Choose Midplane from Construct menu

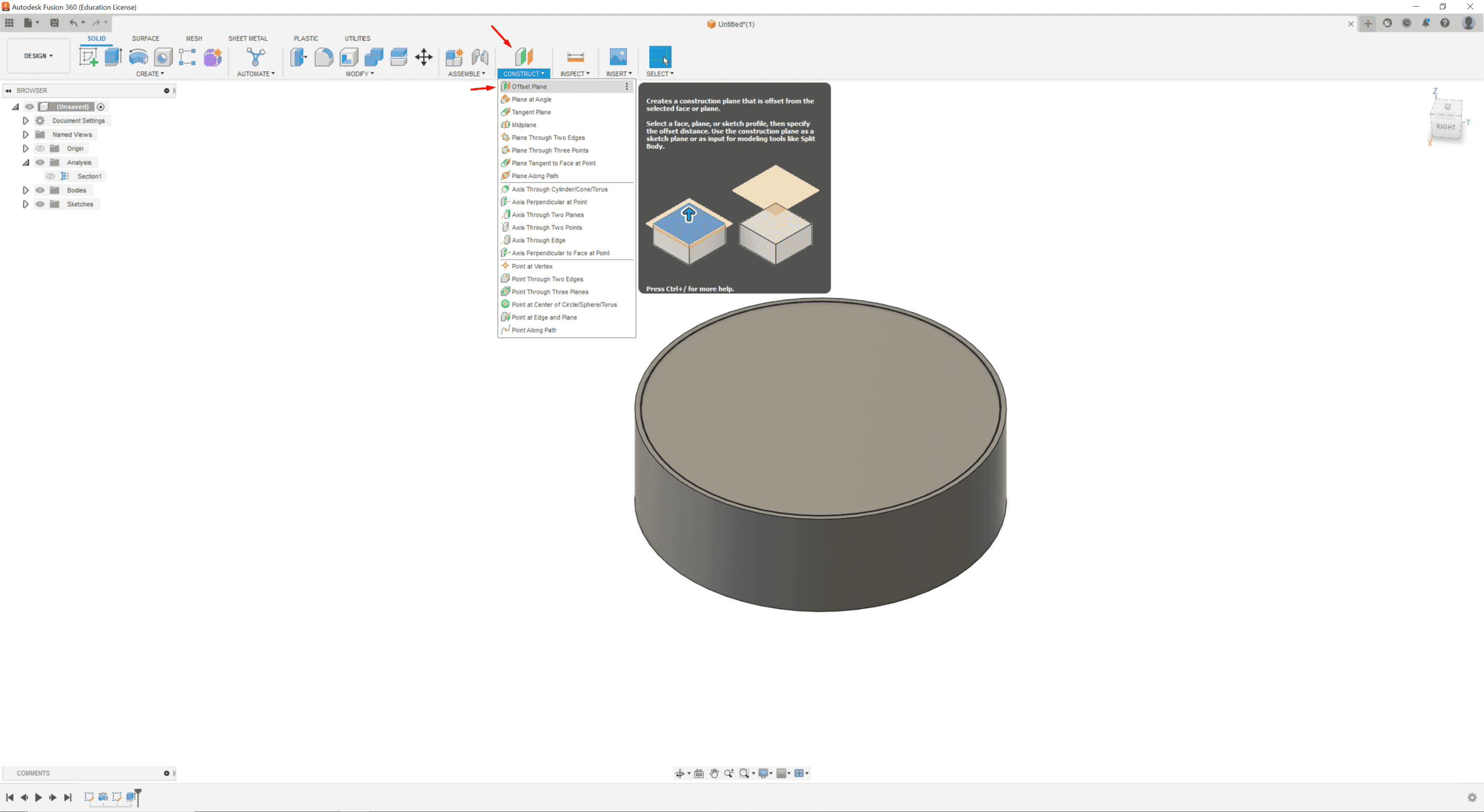point(566,125)
